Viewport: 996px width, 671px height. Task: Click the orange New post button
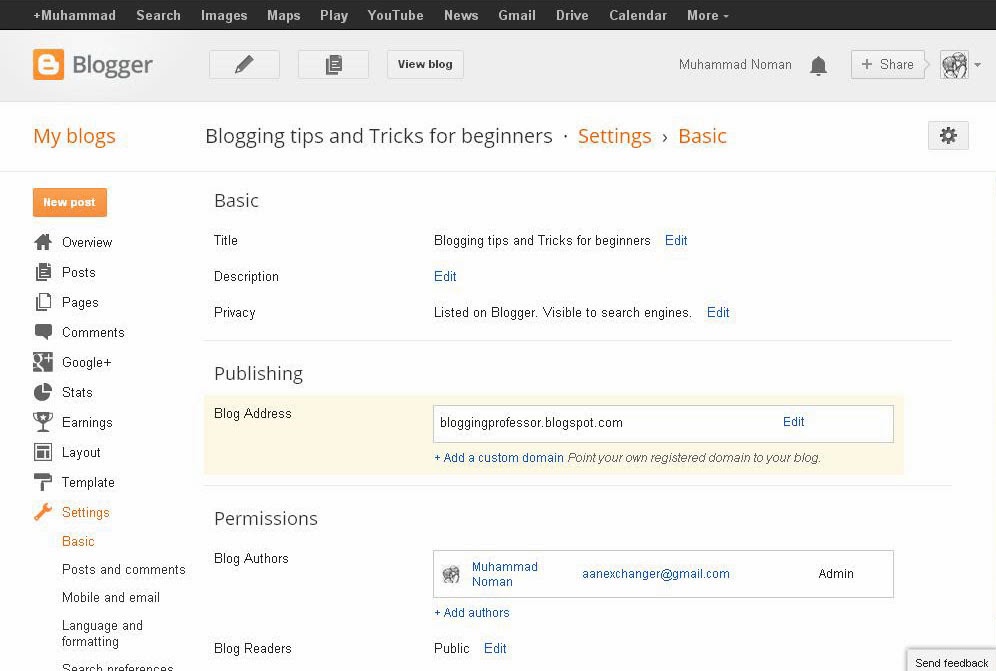[x=69, y=202]
